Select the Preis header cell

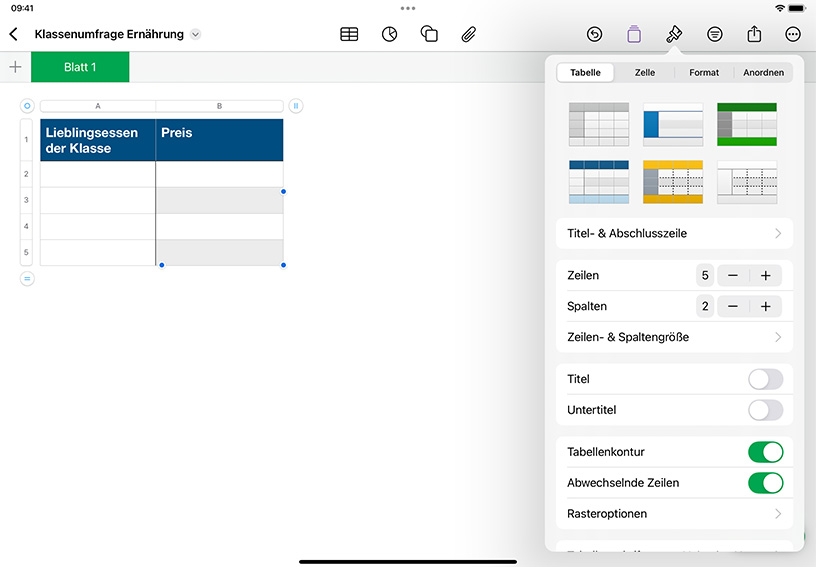click(219, 140)
